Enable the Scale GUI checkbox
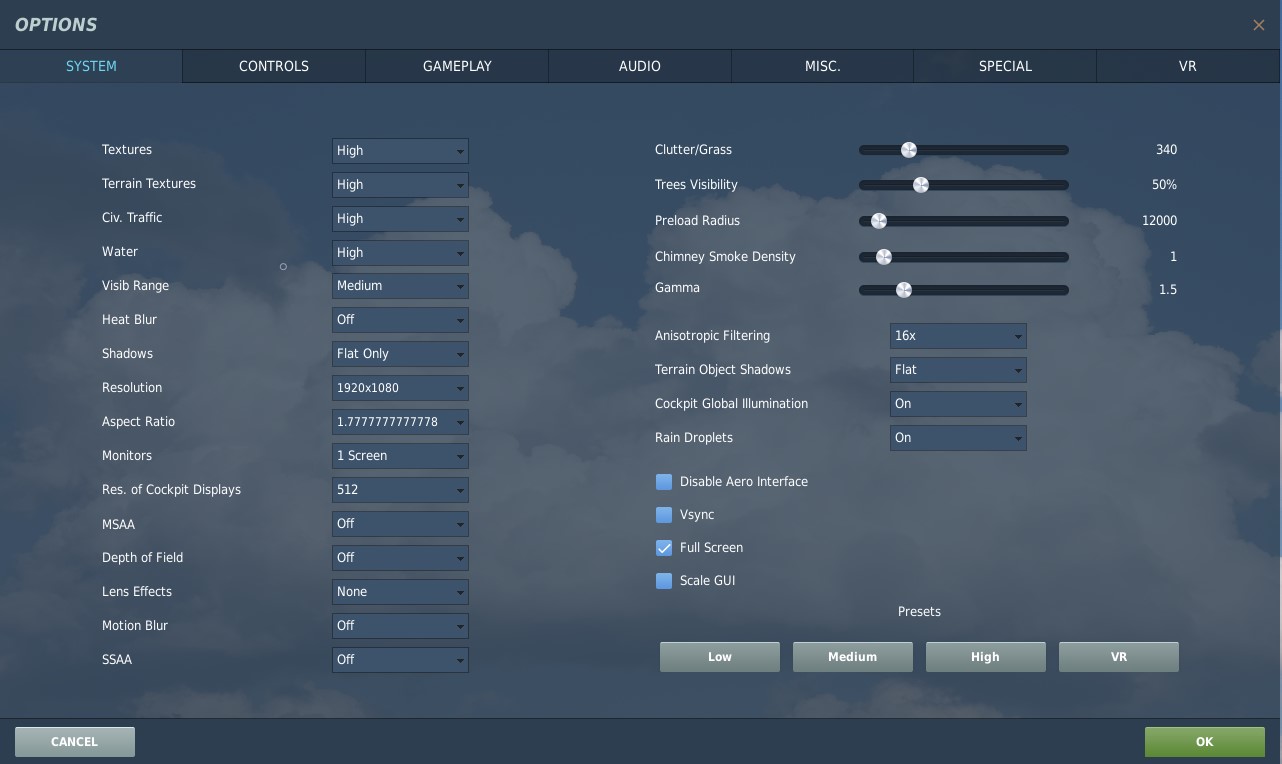 click(x=664, y=581)
